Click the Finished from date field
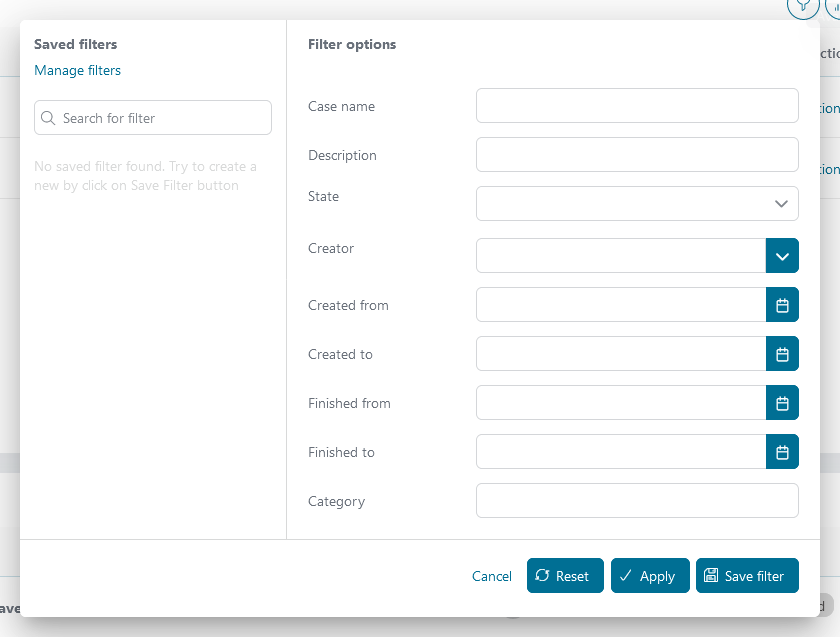 coord(621,403)
